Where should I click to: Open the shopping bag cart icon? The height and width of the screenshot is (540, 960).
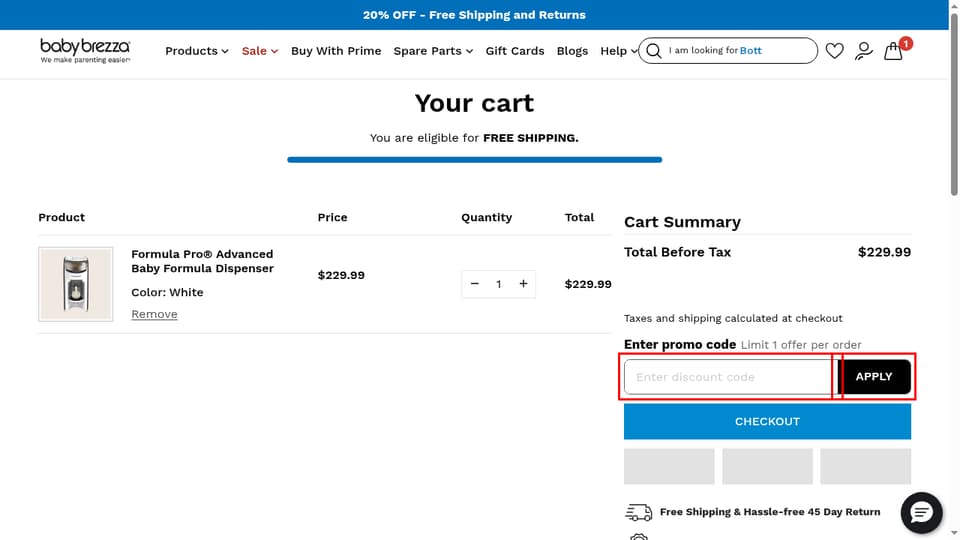[893, 51]
